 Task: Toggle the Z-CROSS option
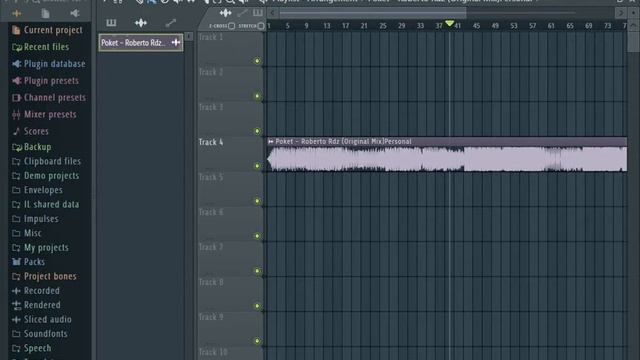tap(231, 26)
